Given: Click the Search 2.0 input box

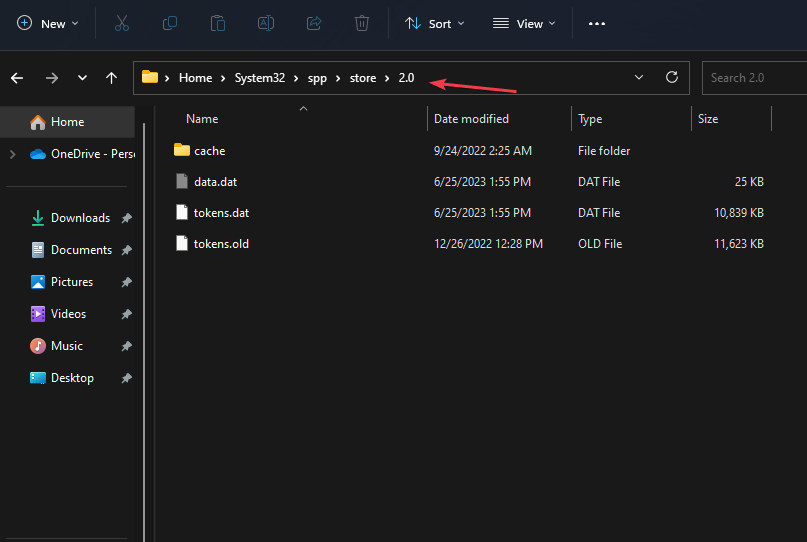Looking at the screenshot, I should click(755, 78).
